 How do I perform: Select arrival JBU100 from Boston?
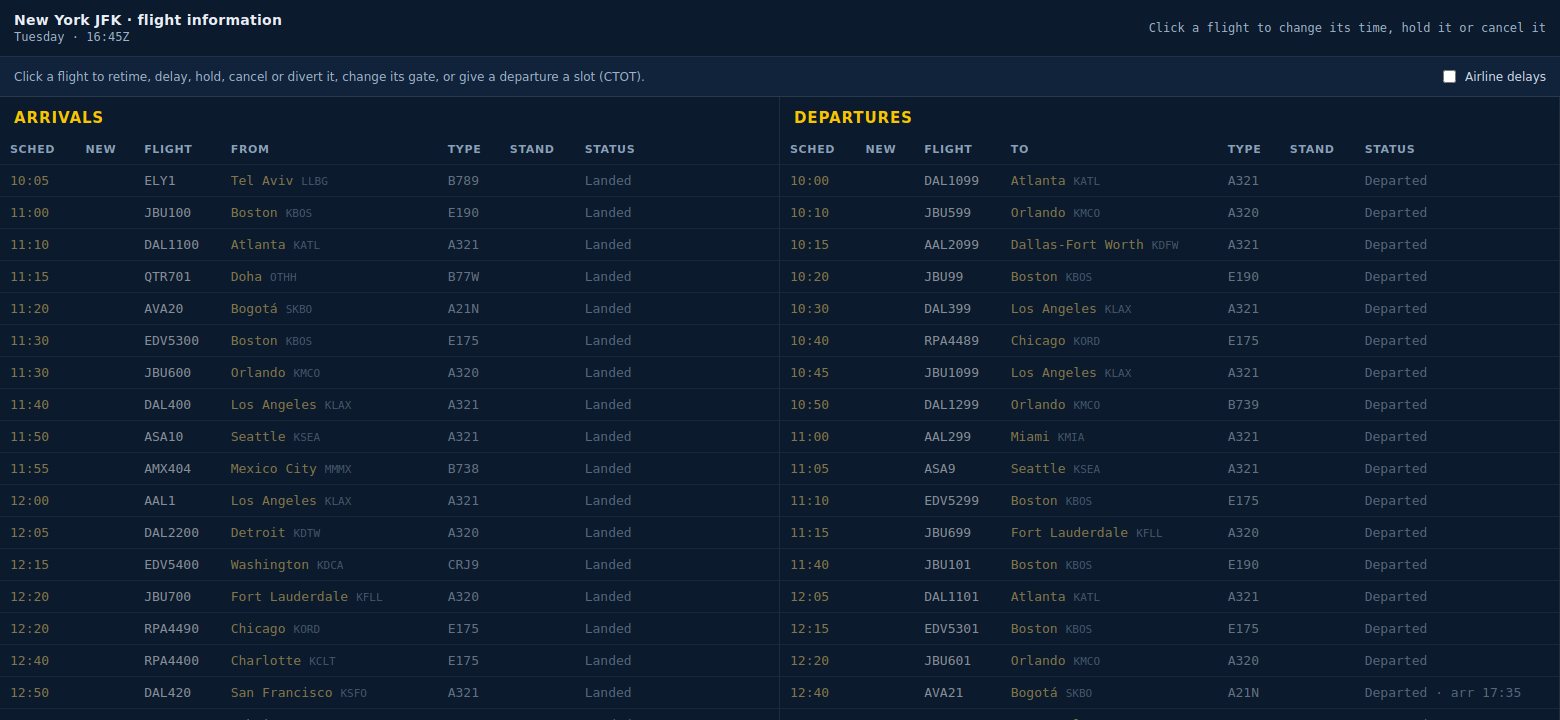click(389, 213)
